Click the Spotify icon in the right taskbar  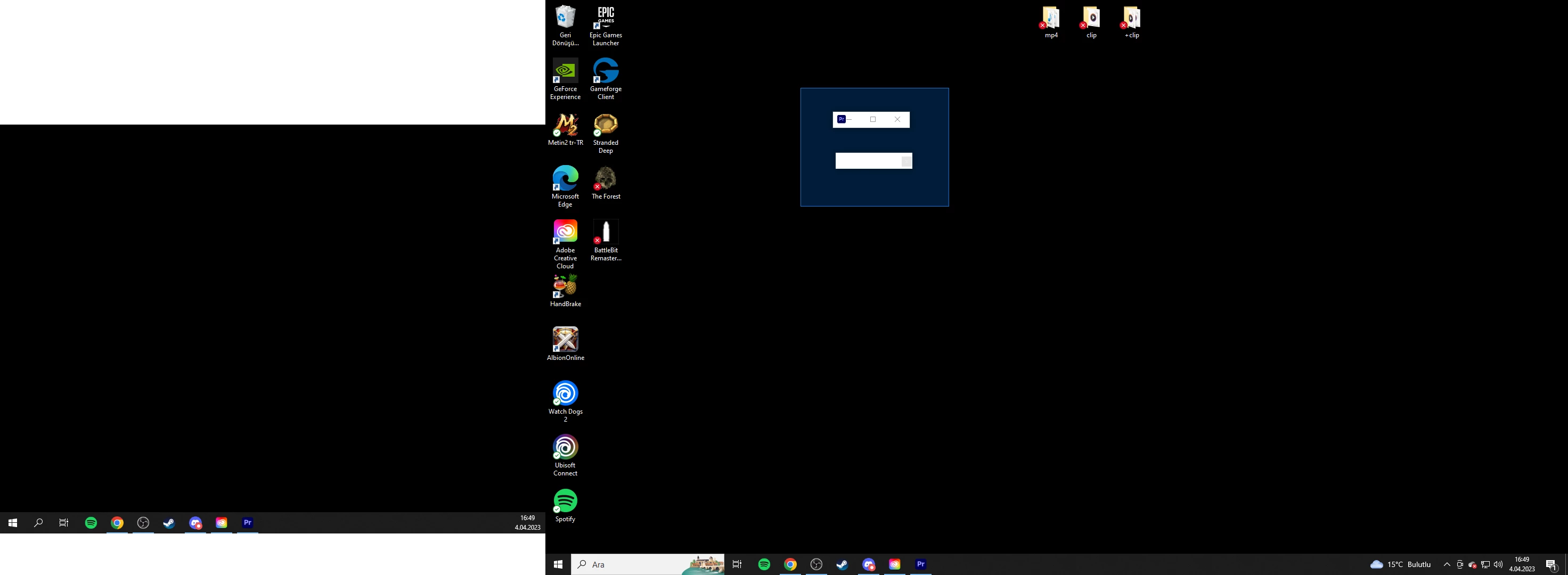(x=764, y=565)
